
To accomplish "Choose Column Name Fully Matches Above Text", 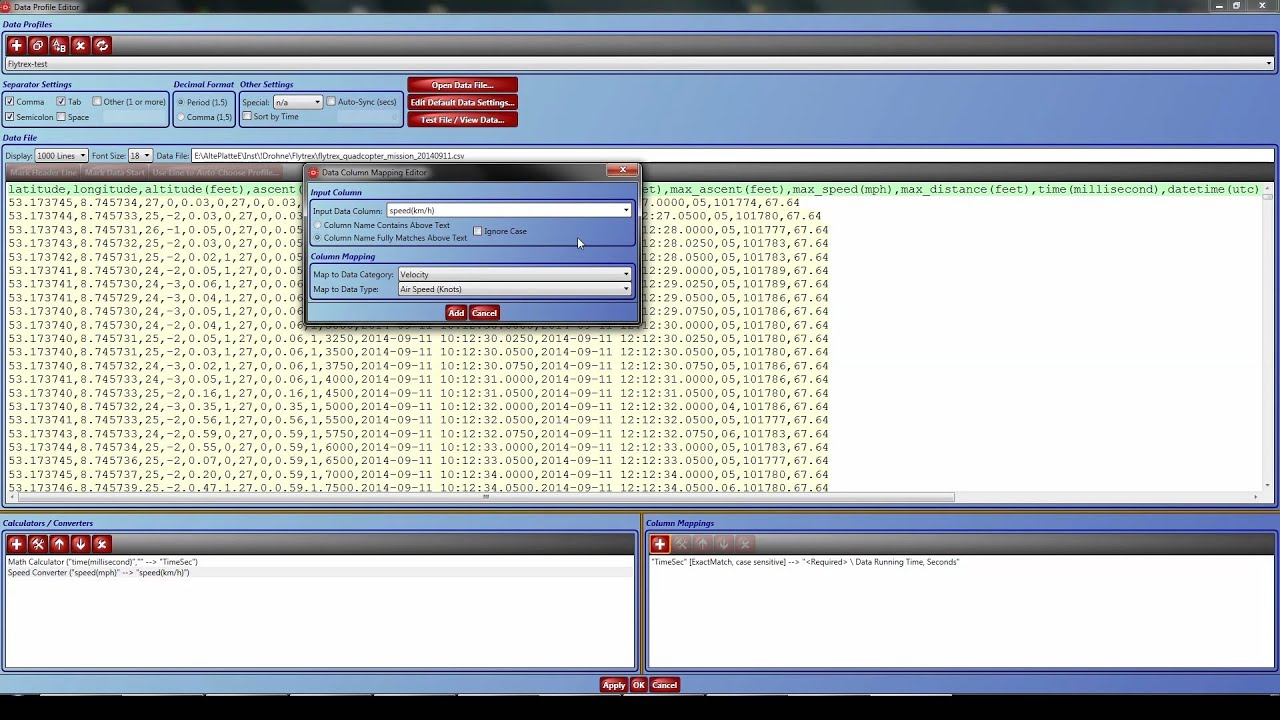I will click(x=318, y=238).
